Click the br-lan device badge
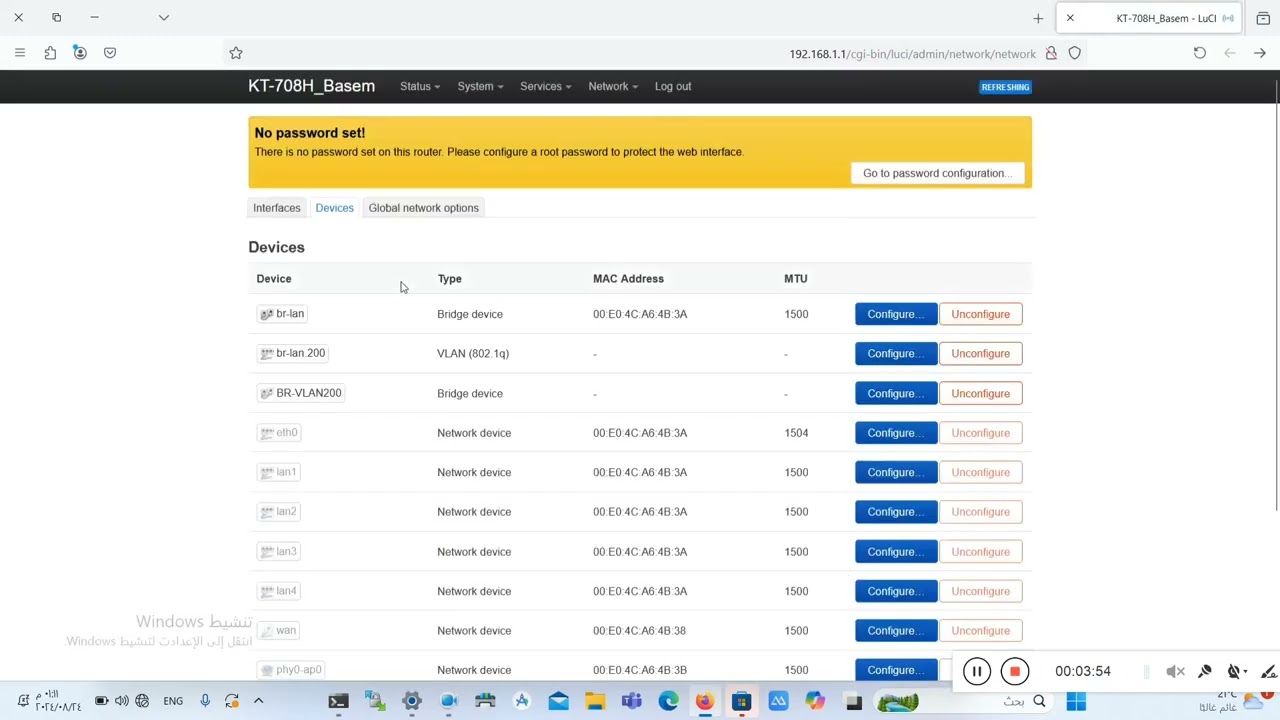 [x=282, y=314]
